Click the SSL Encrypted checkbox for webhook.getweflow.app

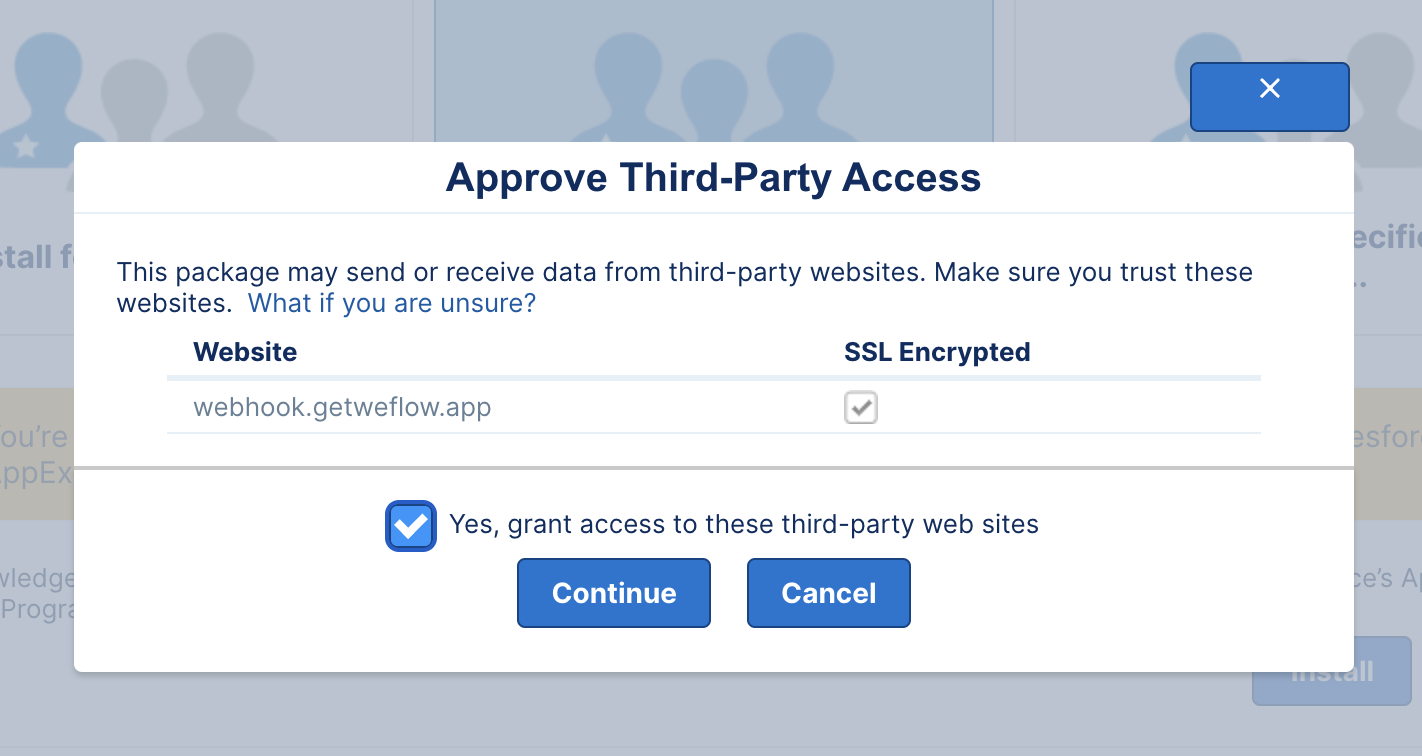point(861,408)
